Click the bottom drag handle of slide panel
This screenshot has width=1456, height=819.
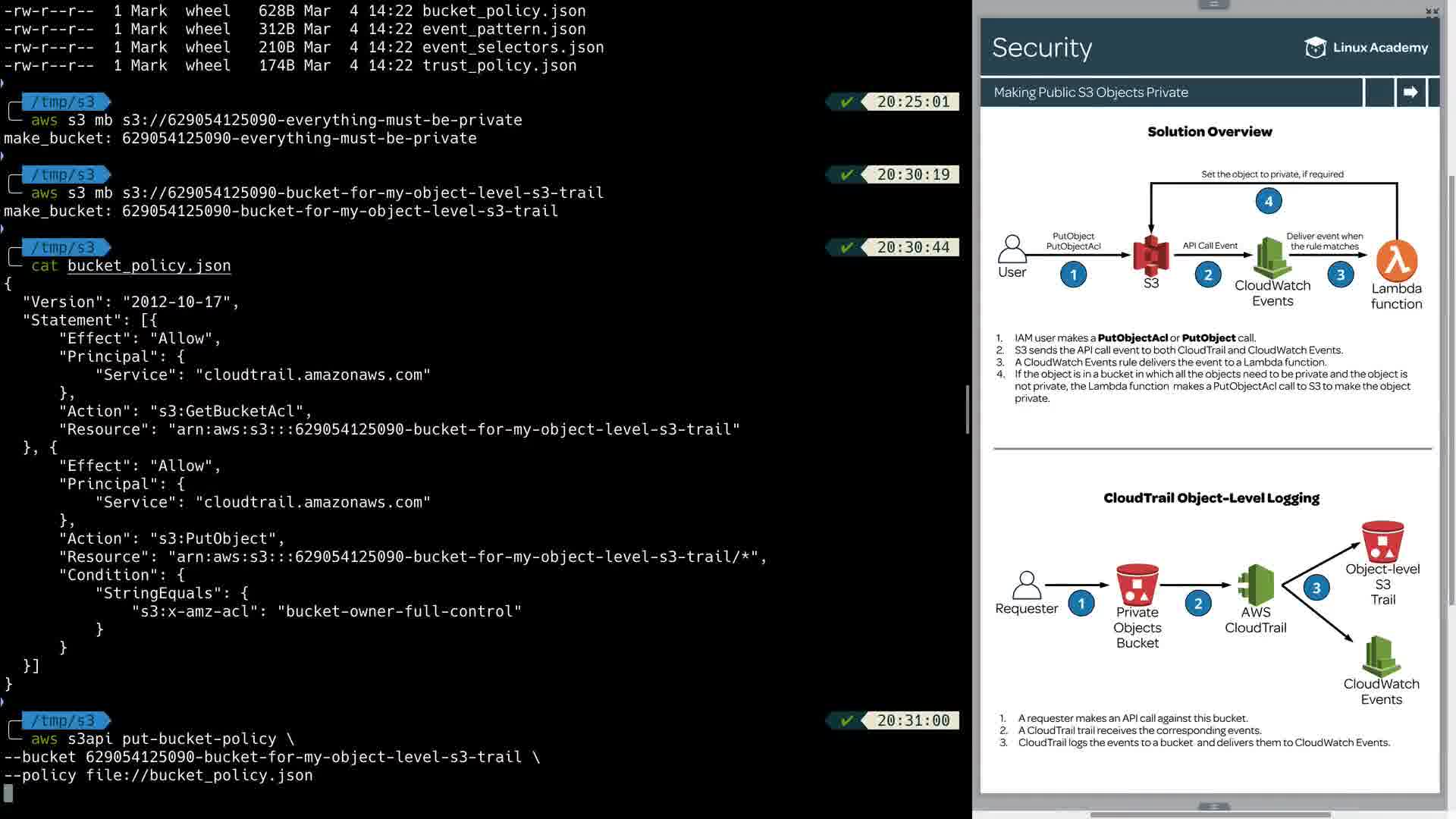point(1213,806)
